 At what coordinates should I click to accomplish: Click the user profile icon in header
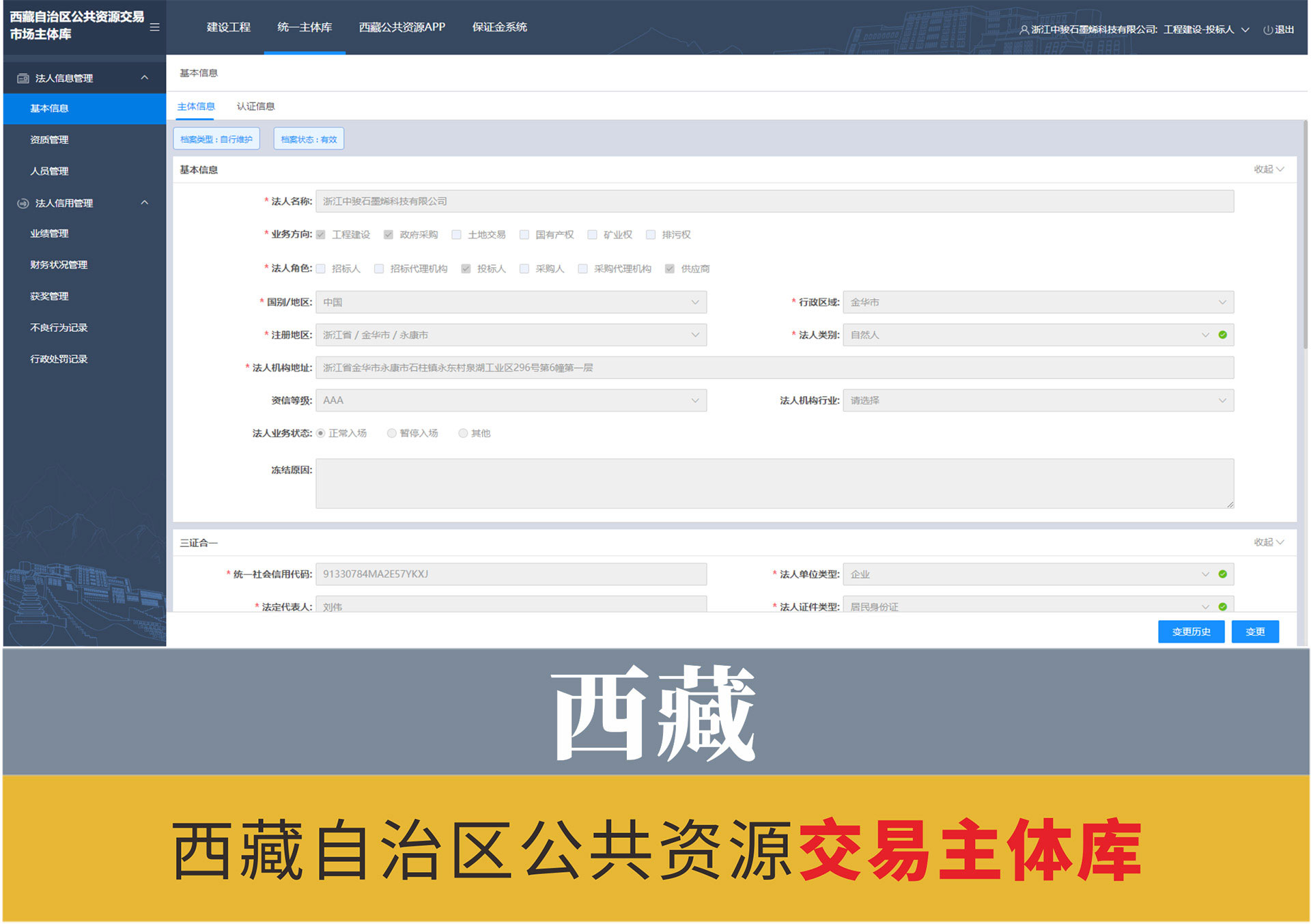(1024, 30)
